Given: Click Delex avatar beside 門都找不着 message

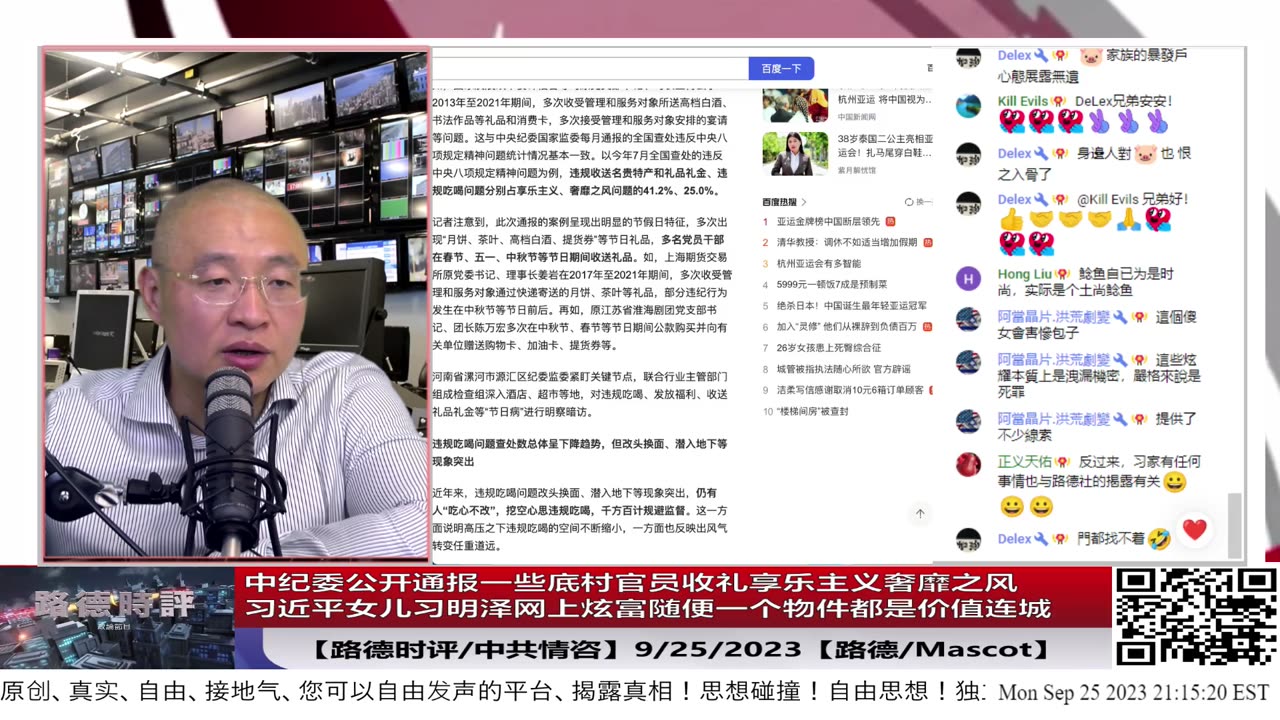Looking at the screenshot, I should point(968,540).
